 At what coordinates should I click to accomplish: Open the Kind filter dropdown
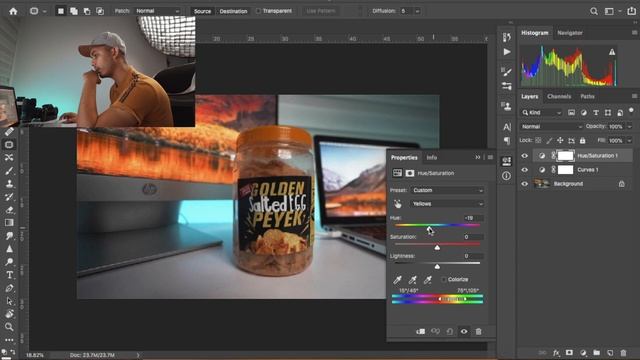pyautogui.click(x=542, y=112)
